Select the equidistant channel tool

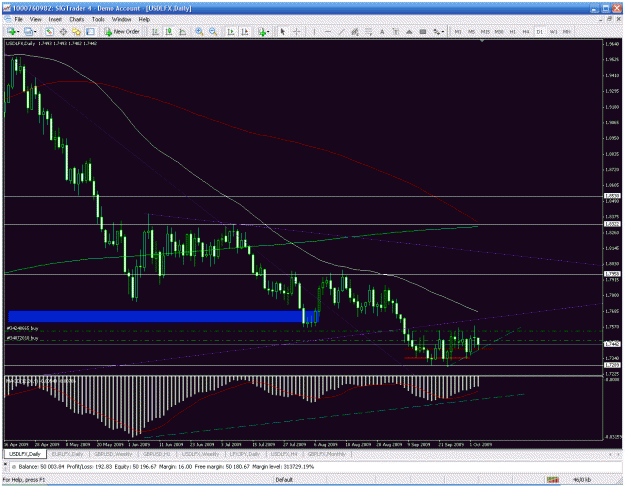(355, 31)
